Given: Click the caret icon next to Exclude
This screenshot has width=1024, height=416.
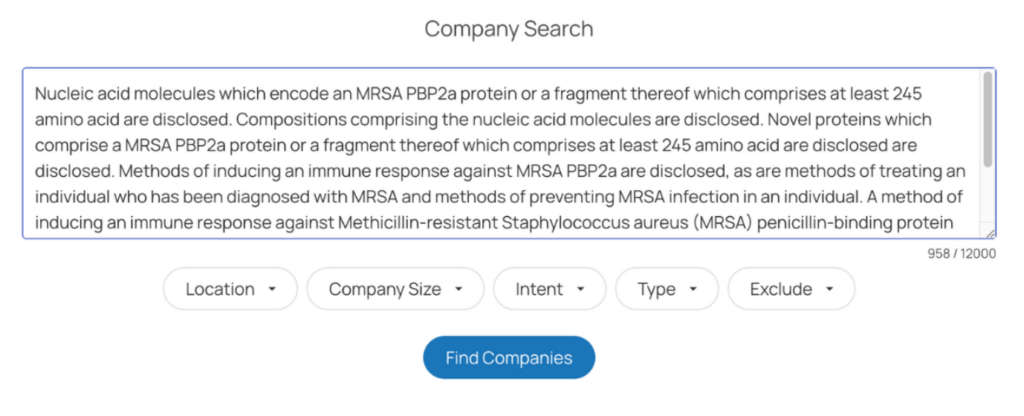Looking at the screenshot, I should (830, 290).
